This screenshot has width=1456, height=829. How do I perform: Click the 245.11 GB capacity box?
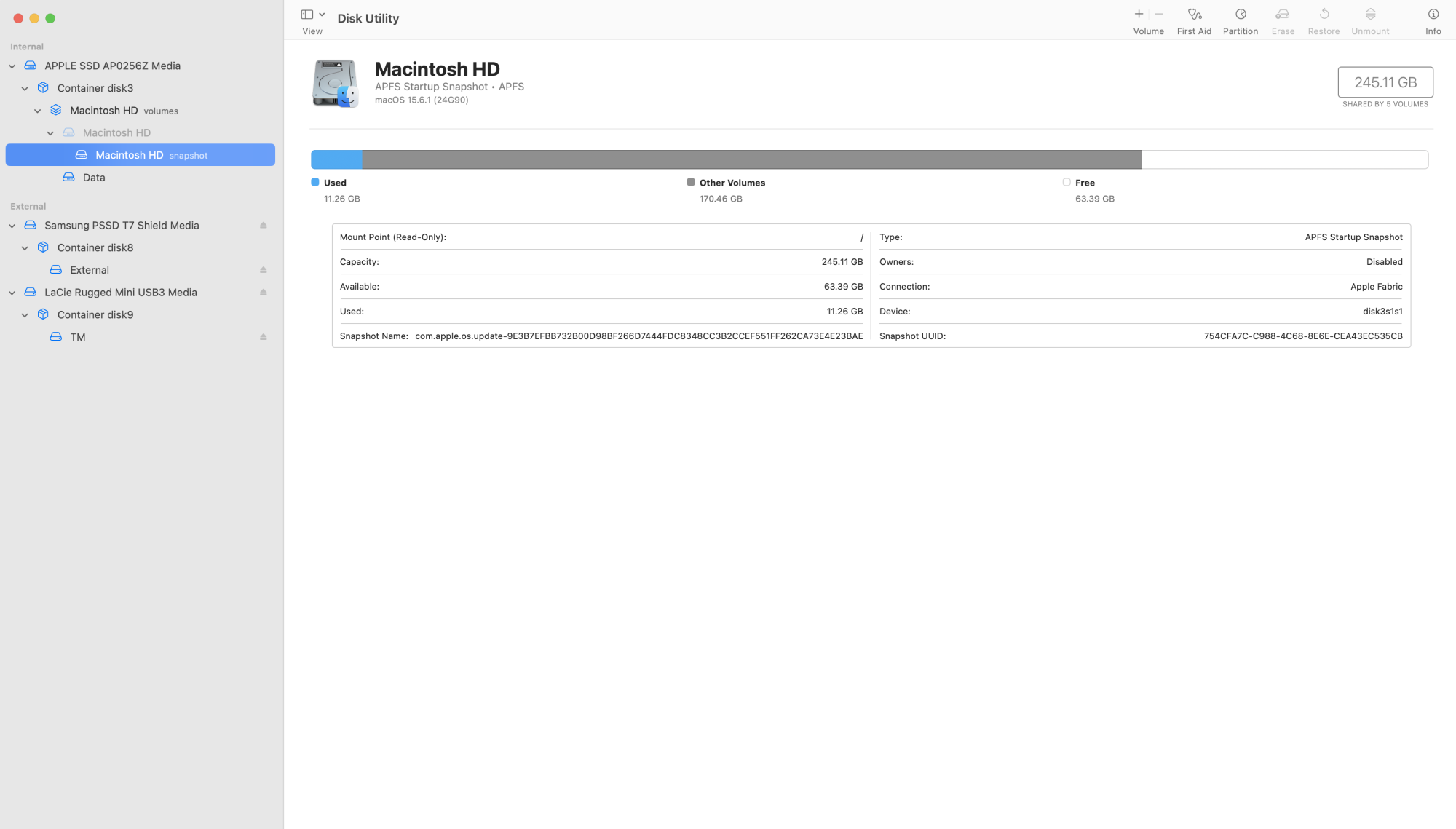1385,82
